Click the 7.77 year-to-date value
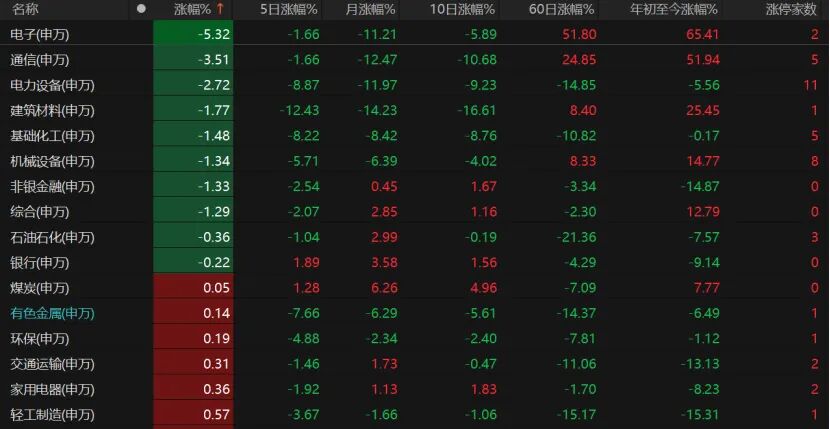The width and height of the screenshot is (830, 429). (x=707, y=288)
